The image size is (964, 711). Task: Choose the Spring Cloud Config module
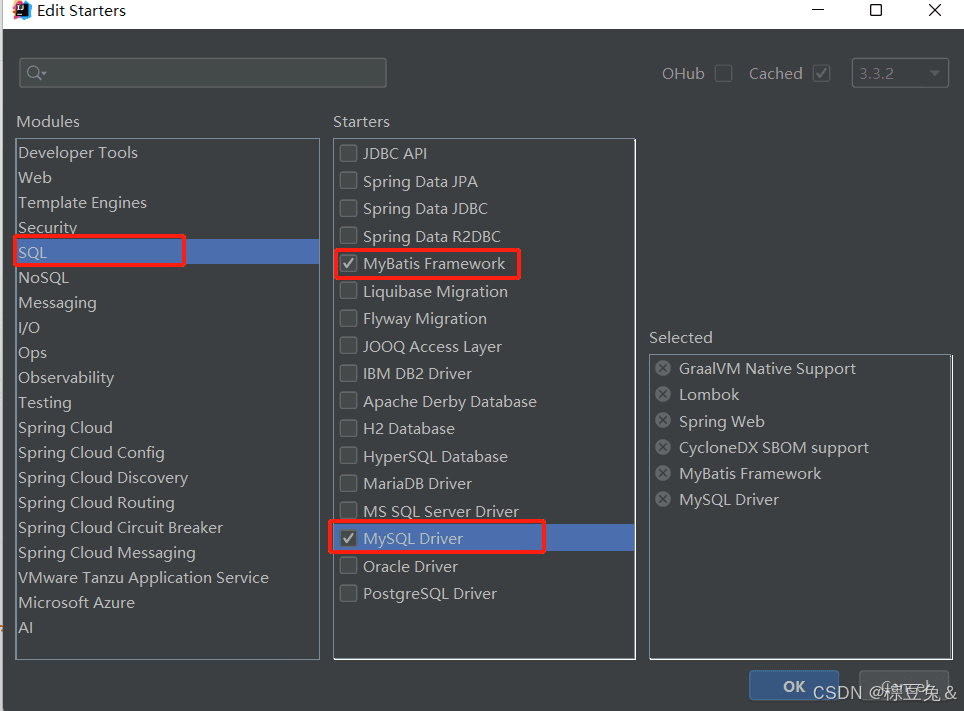click(x=167, y=453)
